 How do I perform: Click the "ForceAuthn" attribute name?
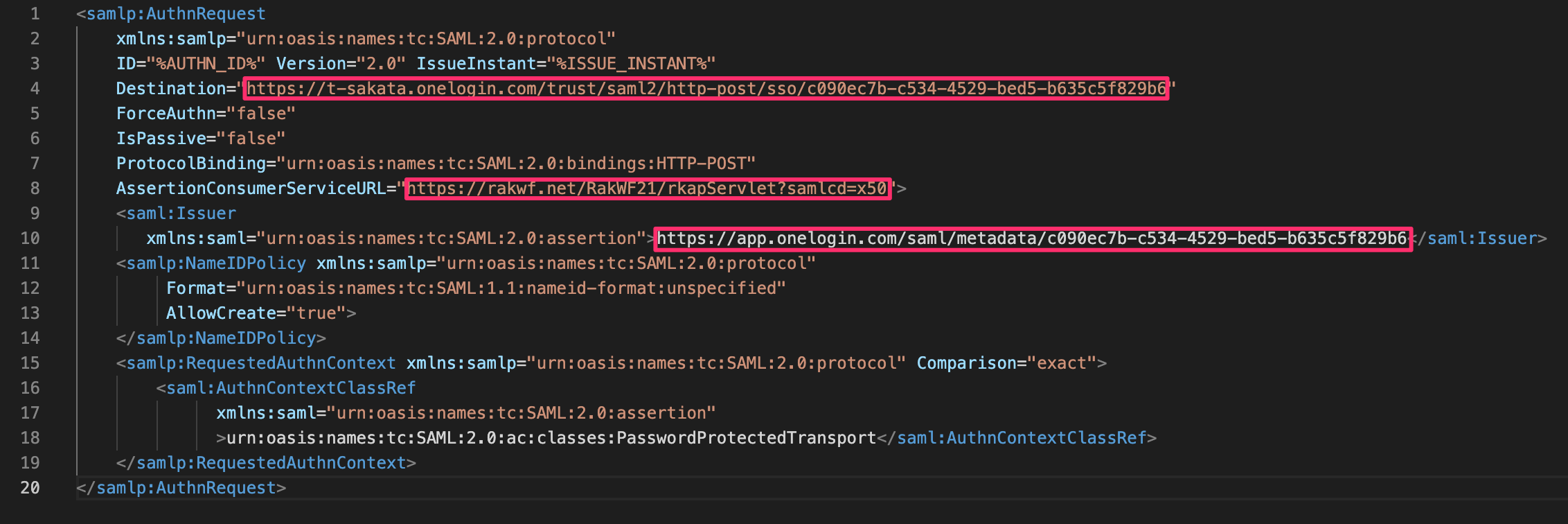(x=166, y=114)
